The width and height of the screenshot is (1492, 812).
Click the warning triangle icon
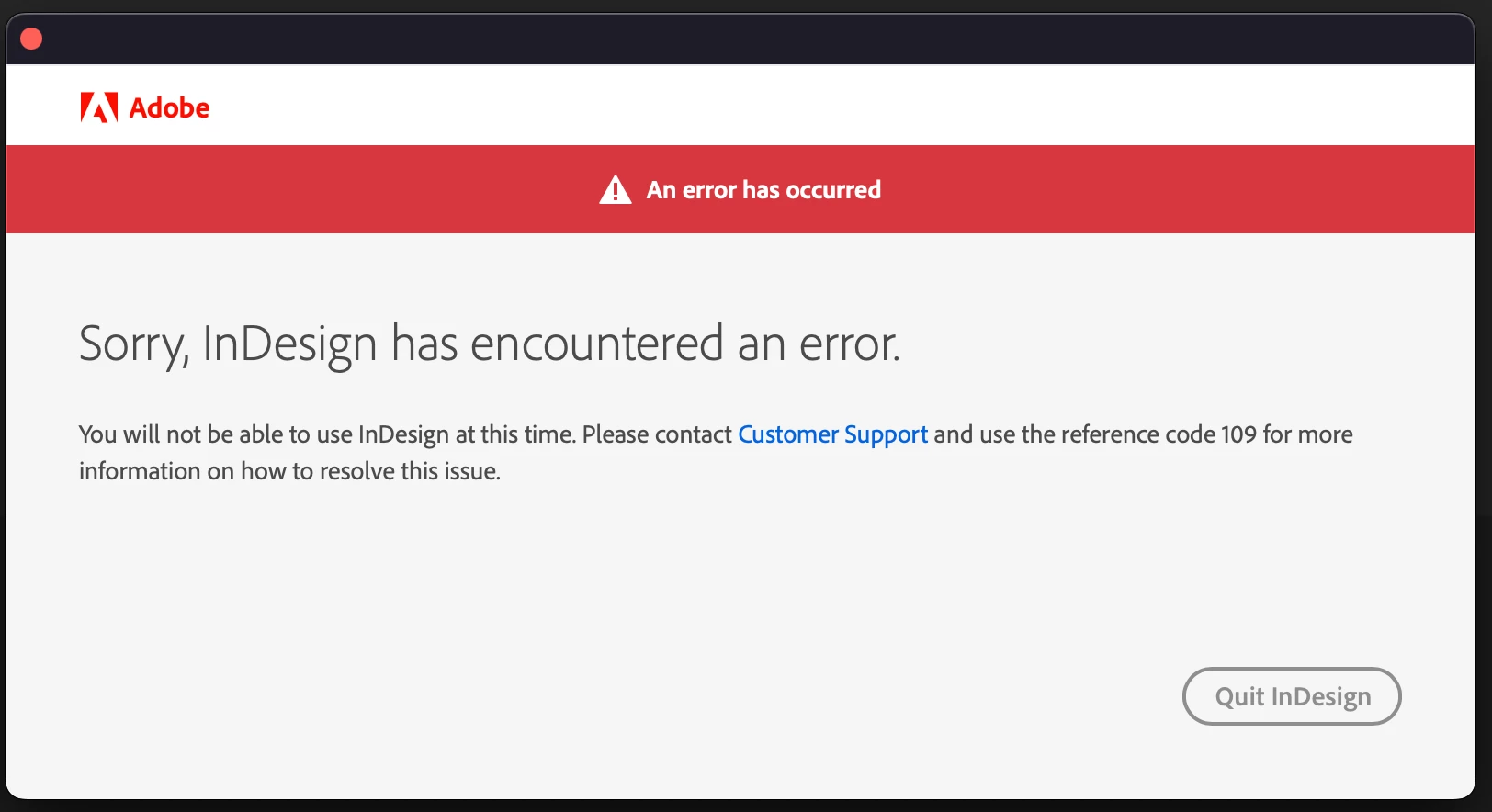coord(616,190)
